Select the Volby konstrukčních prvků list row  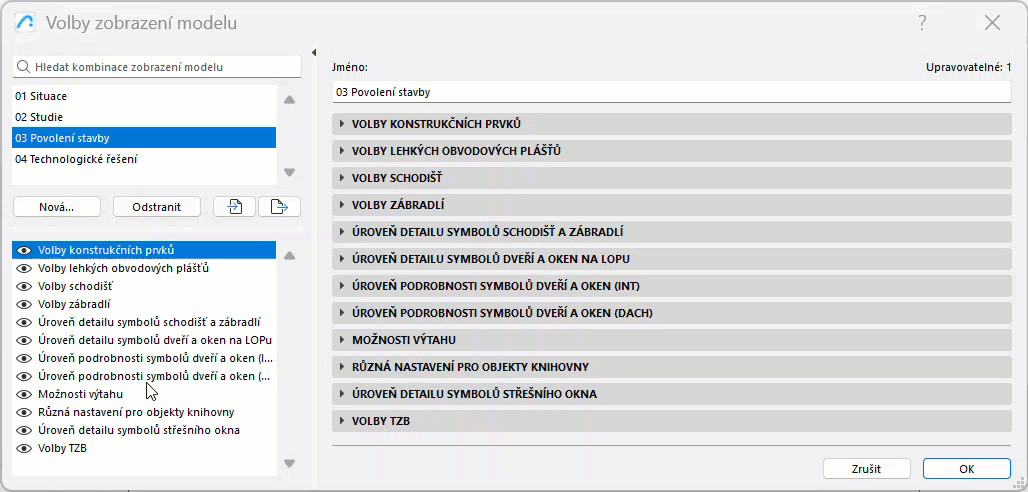[x=144, y=251]
